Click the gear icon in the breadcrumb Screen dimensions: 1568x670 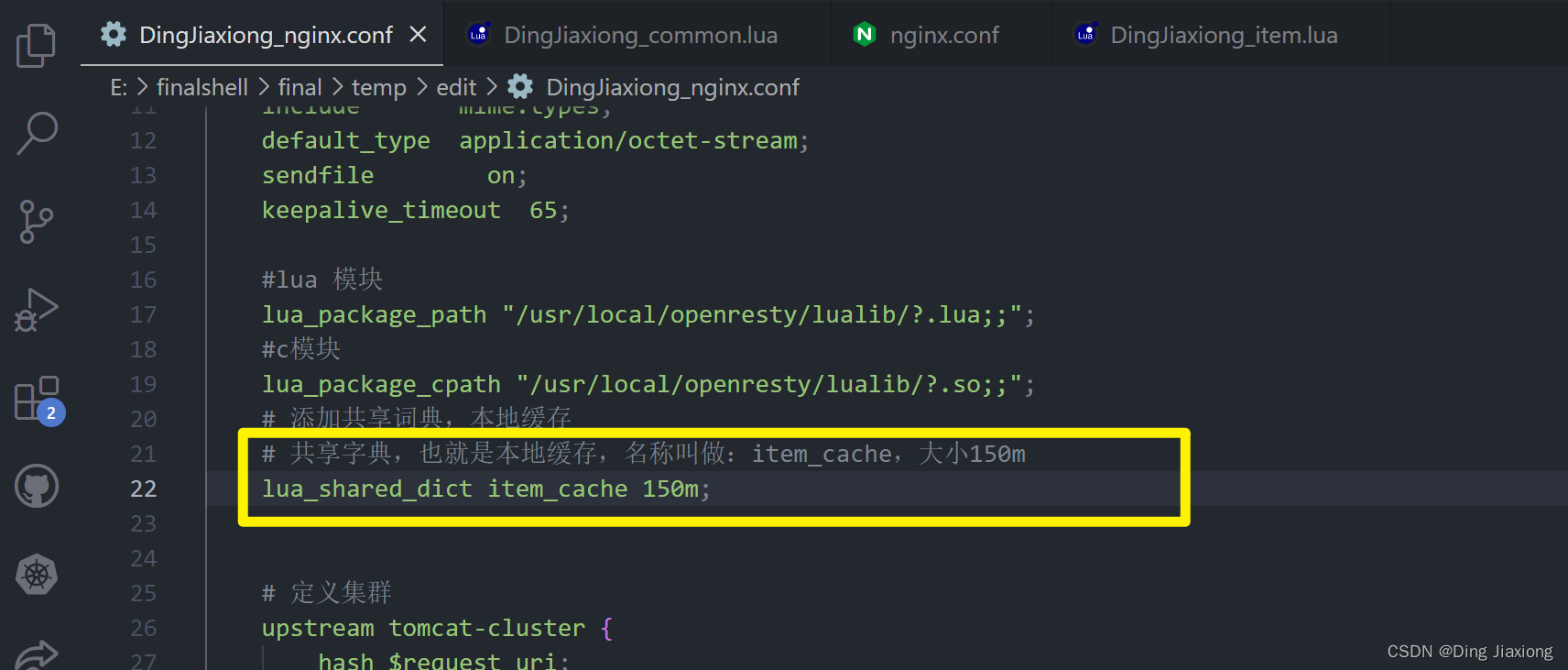tap(520, 87)
